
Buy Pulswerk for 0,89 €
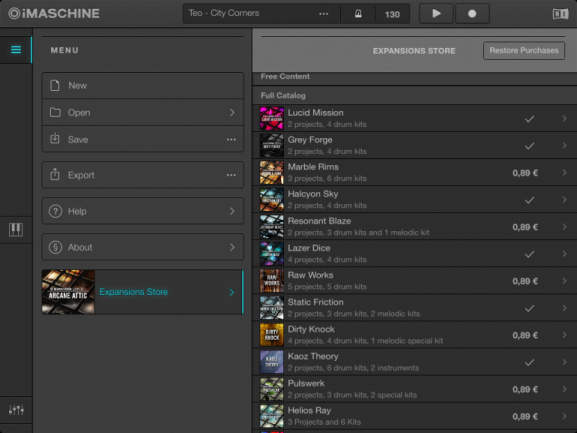[x=525, y=389]
